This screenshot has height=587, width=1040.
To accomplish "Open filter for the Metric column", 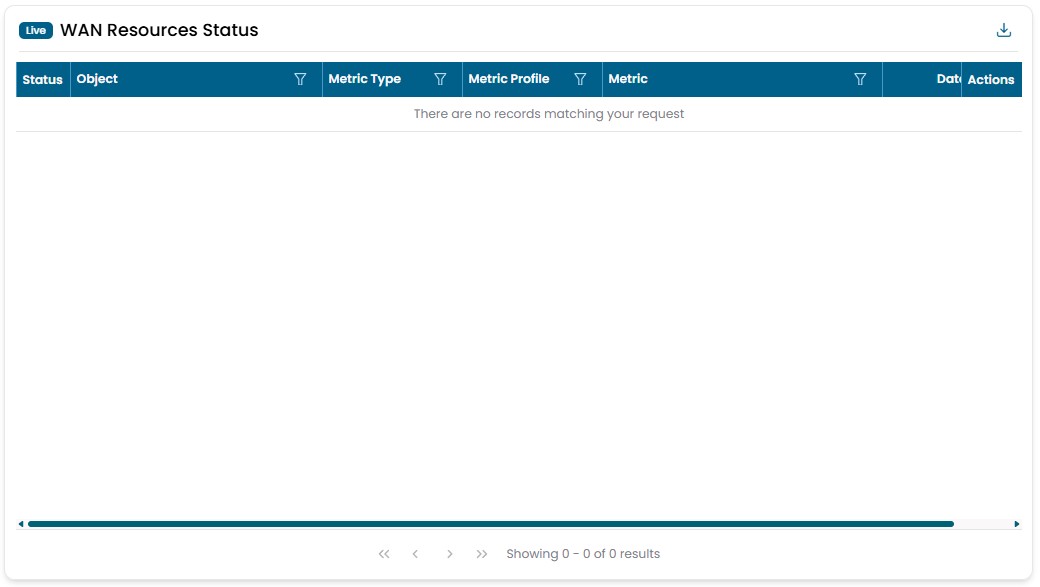I will pyautogui.click(x=860, y=79).
